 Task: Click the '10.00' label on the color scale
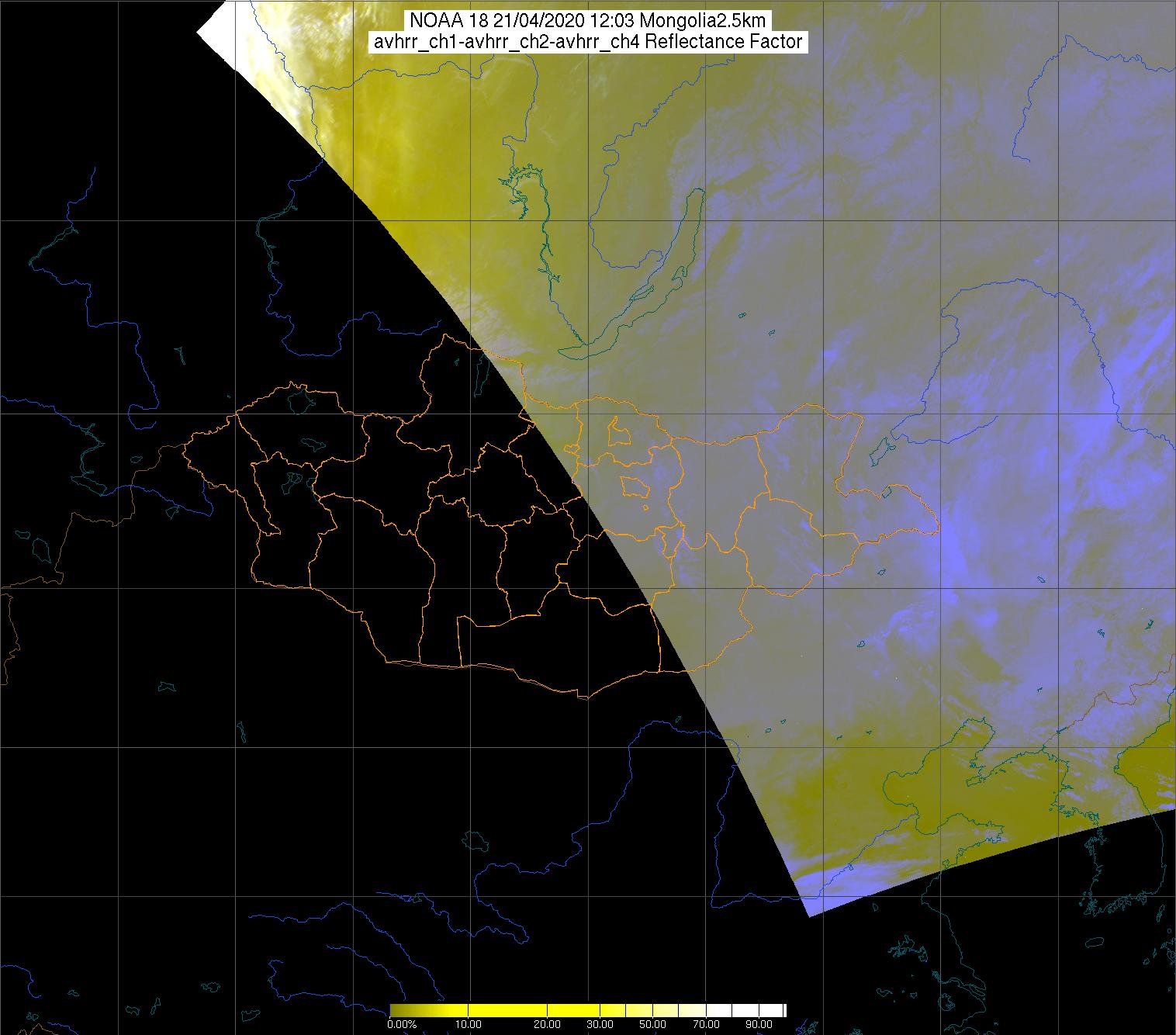[x=469, y=1024]
